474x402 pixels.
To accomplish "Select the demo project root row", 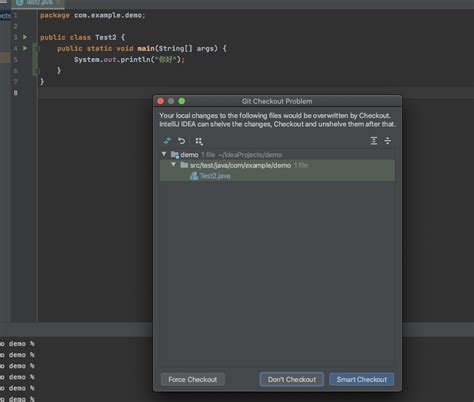I will click(277, 155).
